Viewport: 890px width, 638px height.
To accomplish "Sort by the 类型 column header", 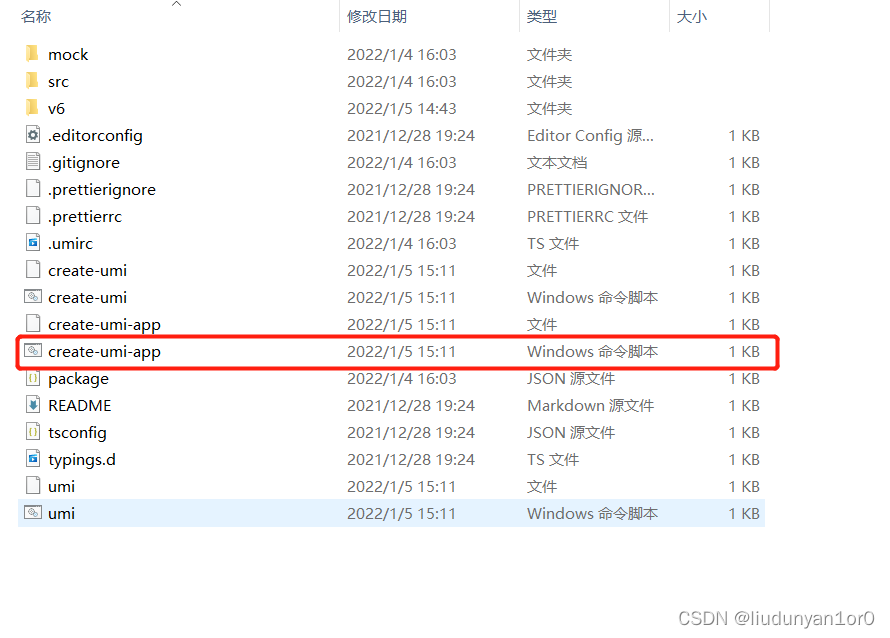I will pyautogui.click(x=541, y=16).
